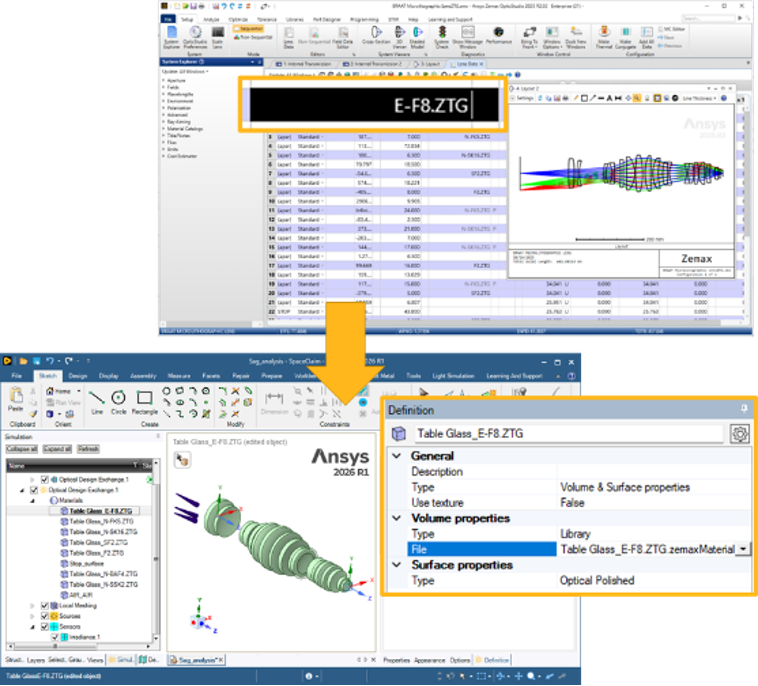Viewport: 758px width, 686px height.
Task: Click SpaceClaim undo arrow in title bar
Action: tap(50, 361)
